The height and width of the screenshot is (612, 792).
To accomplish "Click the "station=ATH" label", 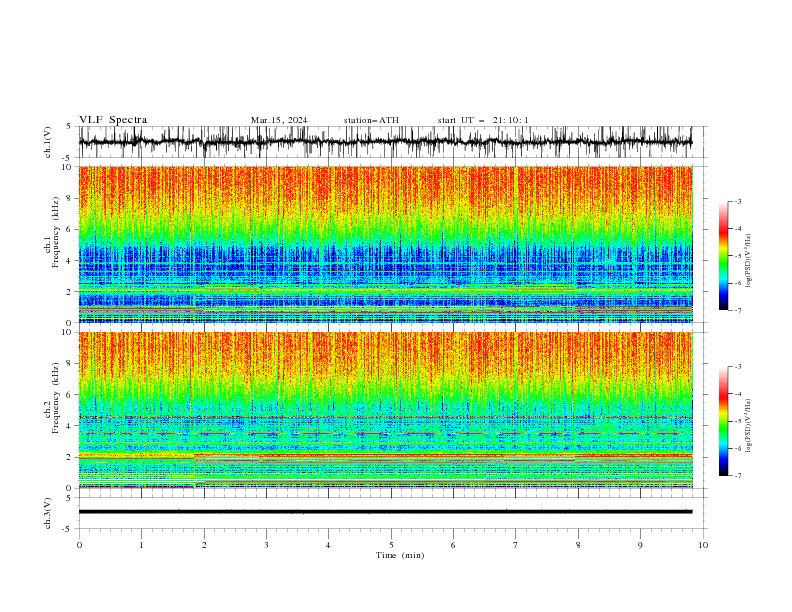I will pos(371,120).
